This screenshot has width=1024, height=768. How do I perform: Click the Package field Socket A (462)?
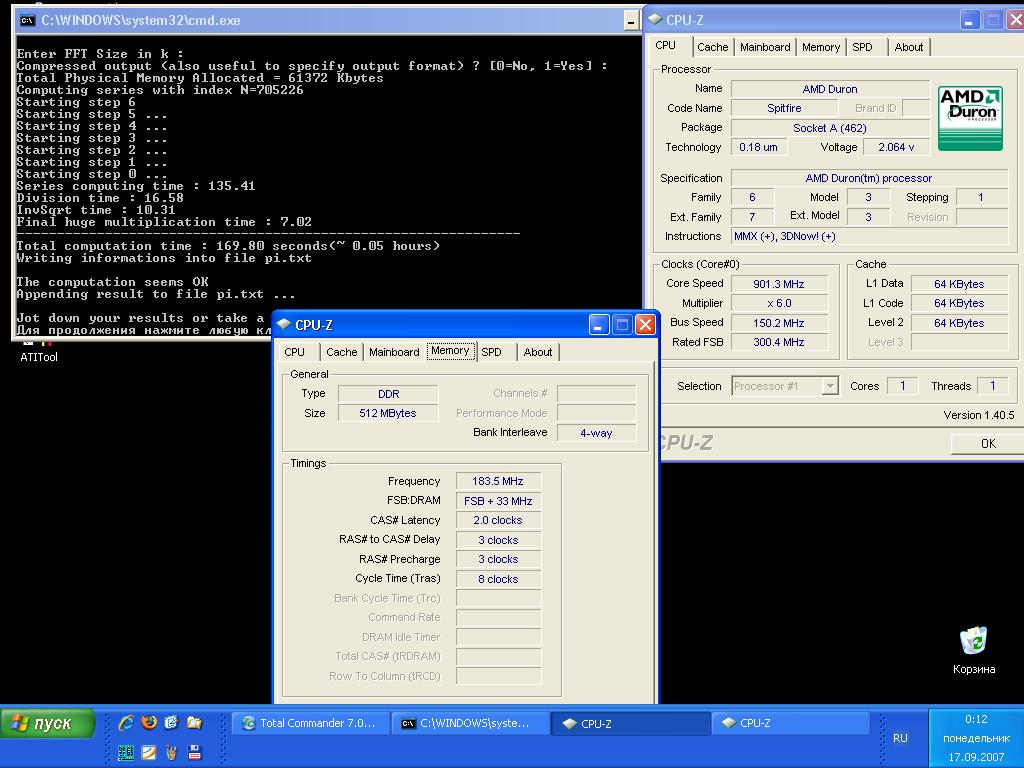click(x=830, y=128)
